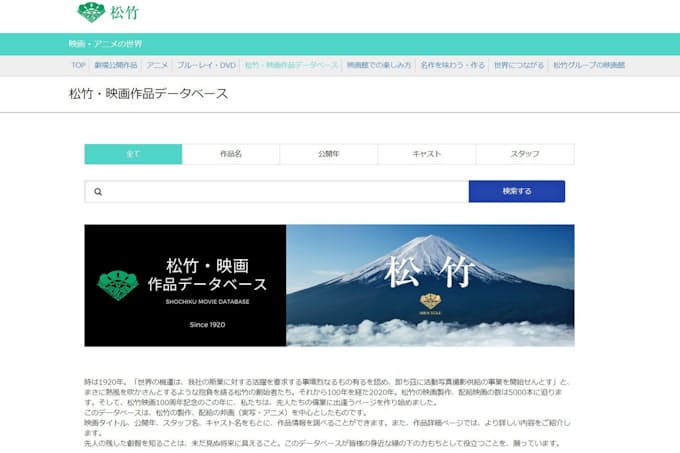Go to 名作を味わう・作る in the nav bar
This screenshot has width=680, height=453.
point(452,65)
